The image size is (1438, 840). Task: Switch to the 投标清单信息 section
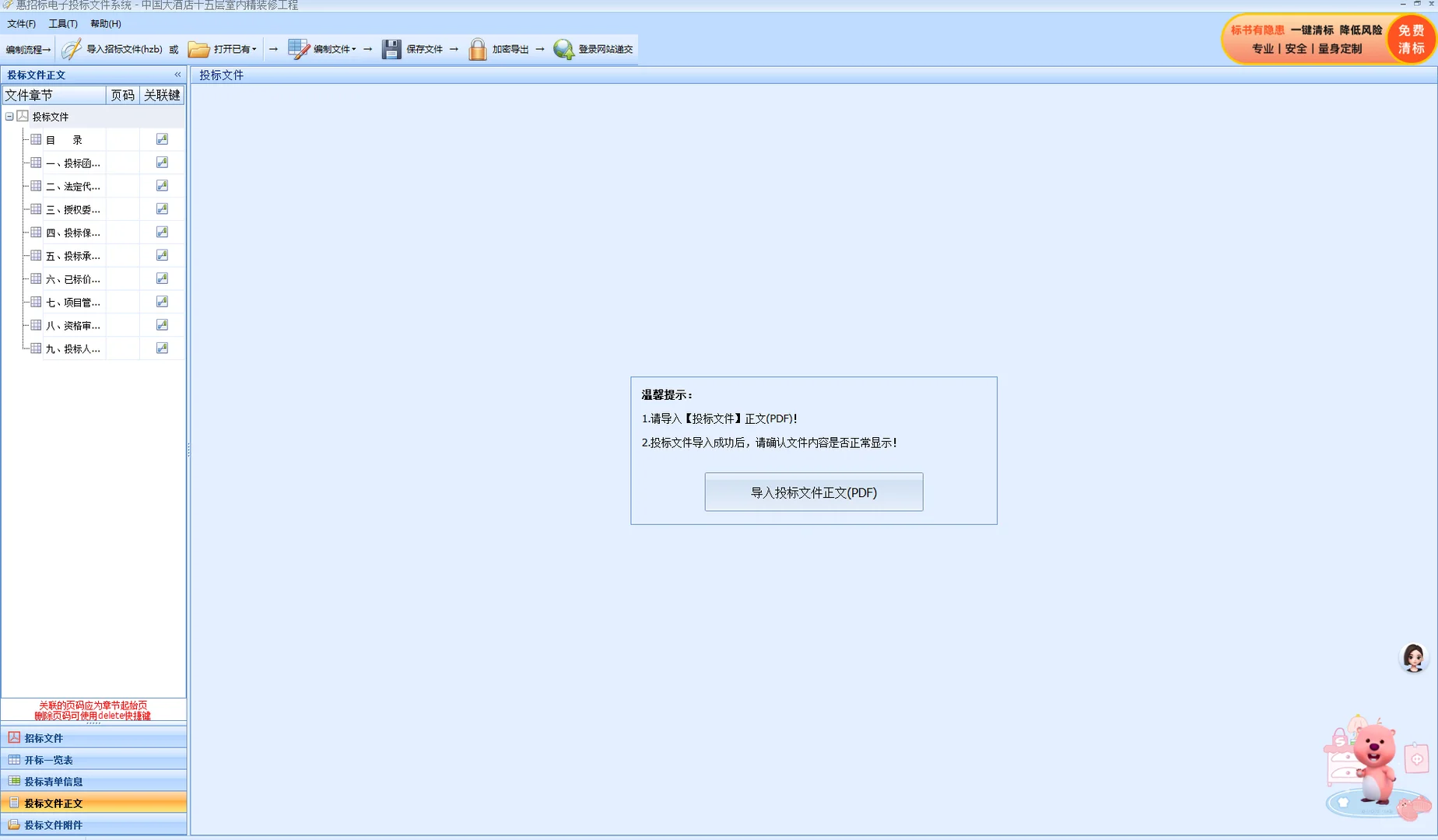[94, 781]
